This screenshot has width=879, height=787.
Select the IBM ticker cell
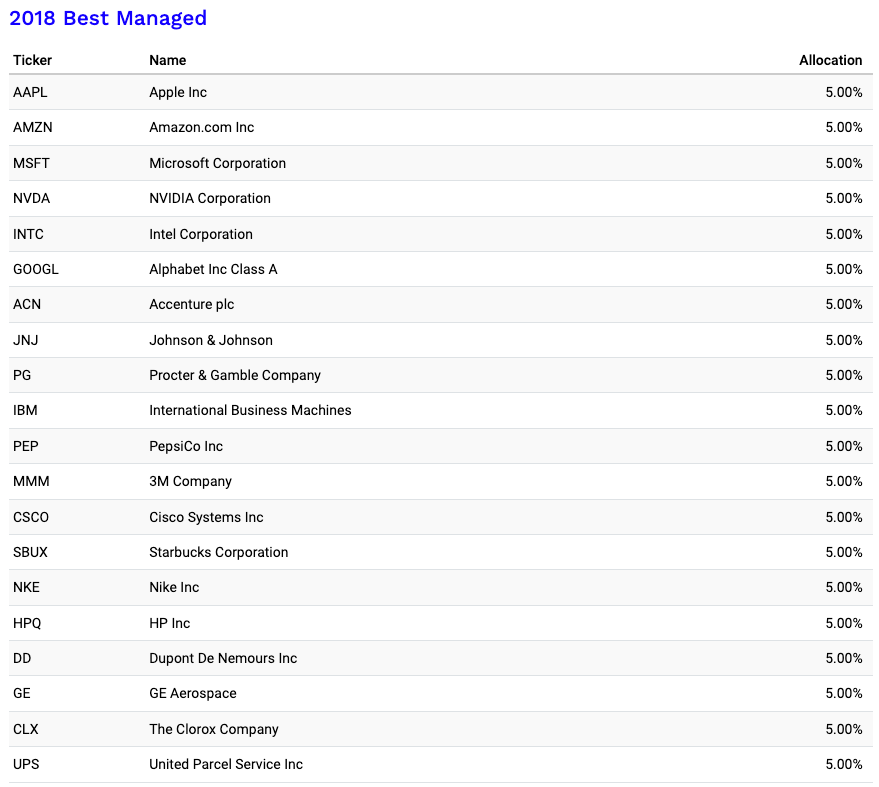(25, 410)
